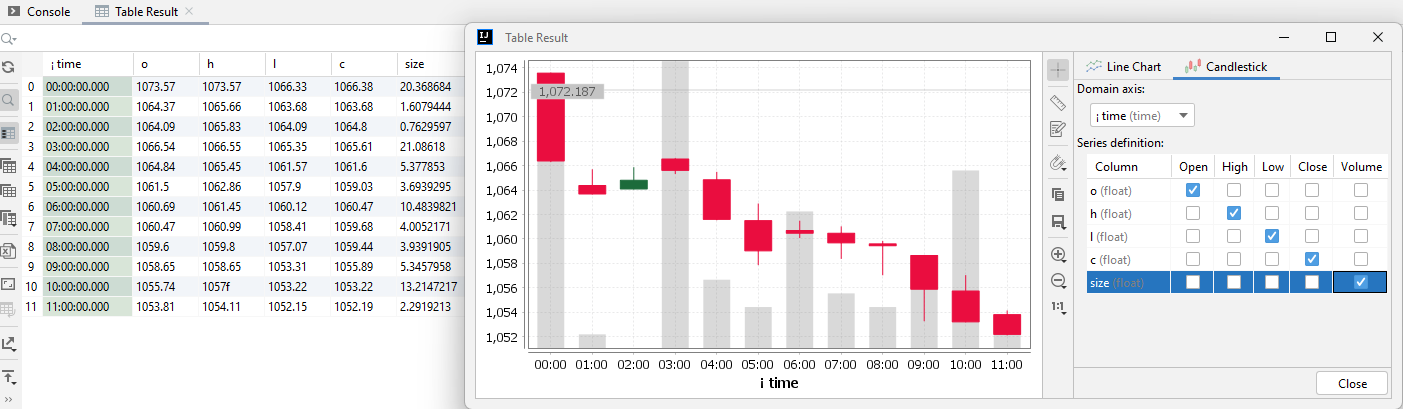Viewport: 1403px width, 409px height.
Task: Zoom out of the candlestick chart
Action: coord(1058,280)
